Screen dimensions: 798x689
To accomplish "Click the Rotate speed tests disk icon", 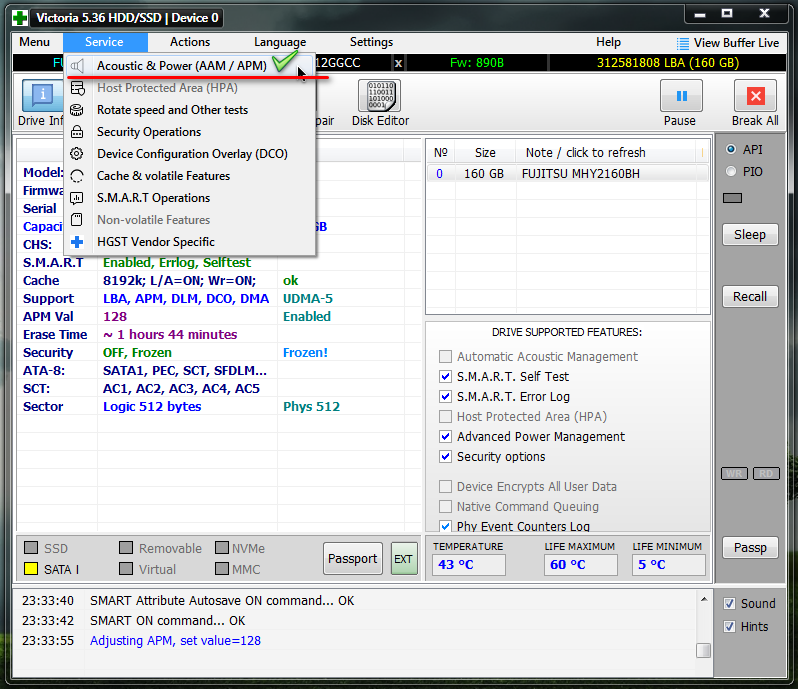I will tap(77, 110).
